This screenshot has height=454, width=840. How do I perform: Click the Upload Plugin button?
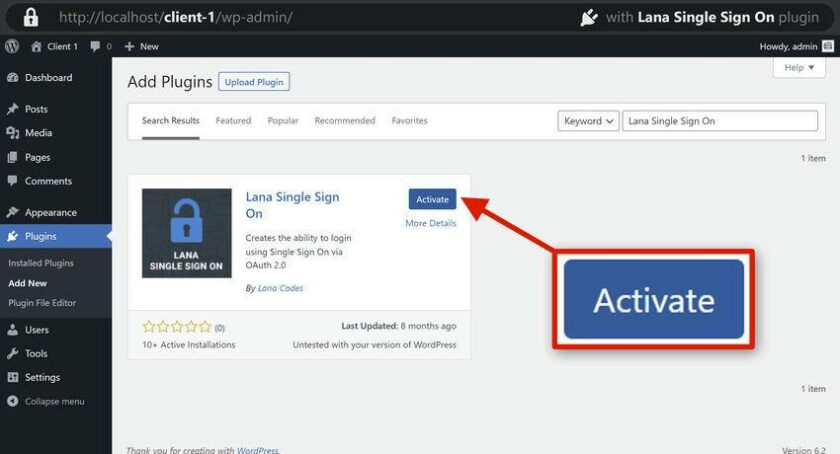tap(254, 82)
